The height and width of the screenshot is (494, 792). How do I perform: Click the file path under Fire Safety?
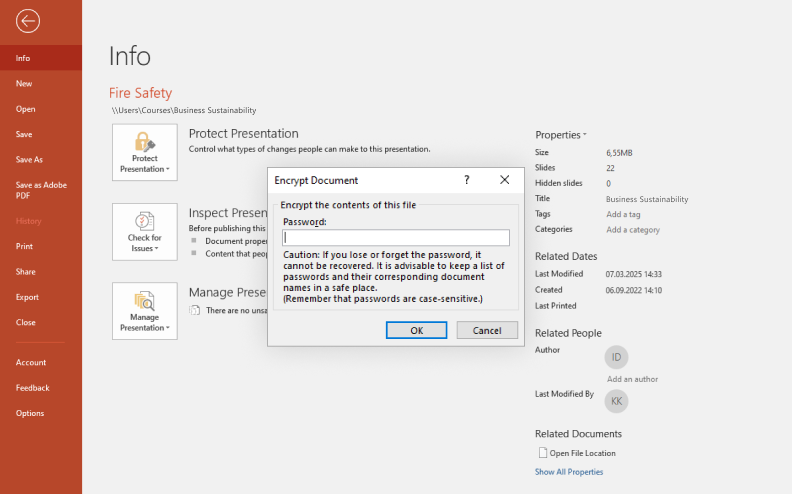point(184,110)
